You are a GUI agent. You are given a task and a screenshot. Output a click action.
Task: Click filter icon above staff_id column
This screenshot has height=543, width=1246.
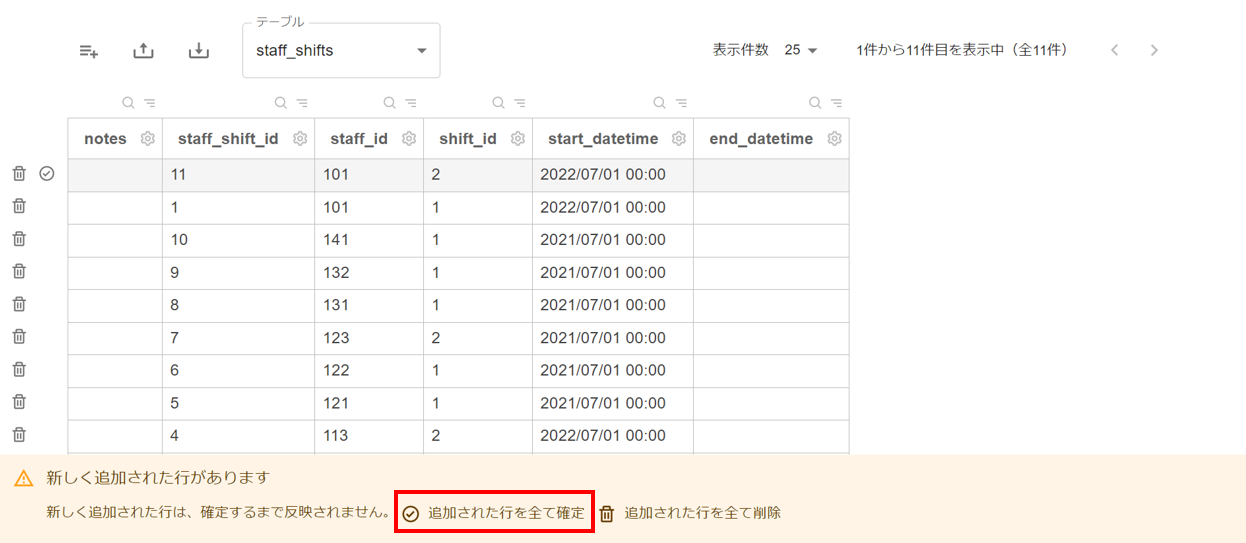(411, 103)
